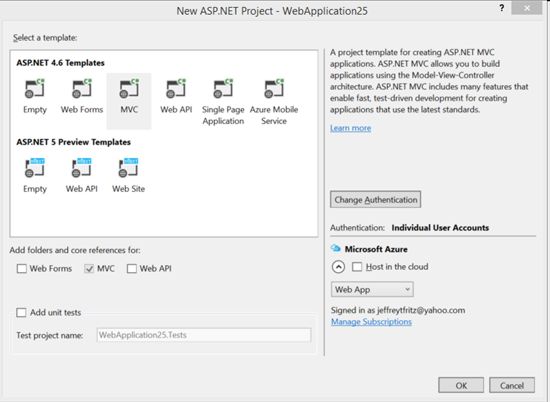The width and height of the screenshot is (550, 402).
Task: Open the Manage Subscriptions link
Action: (371, 322)
